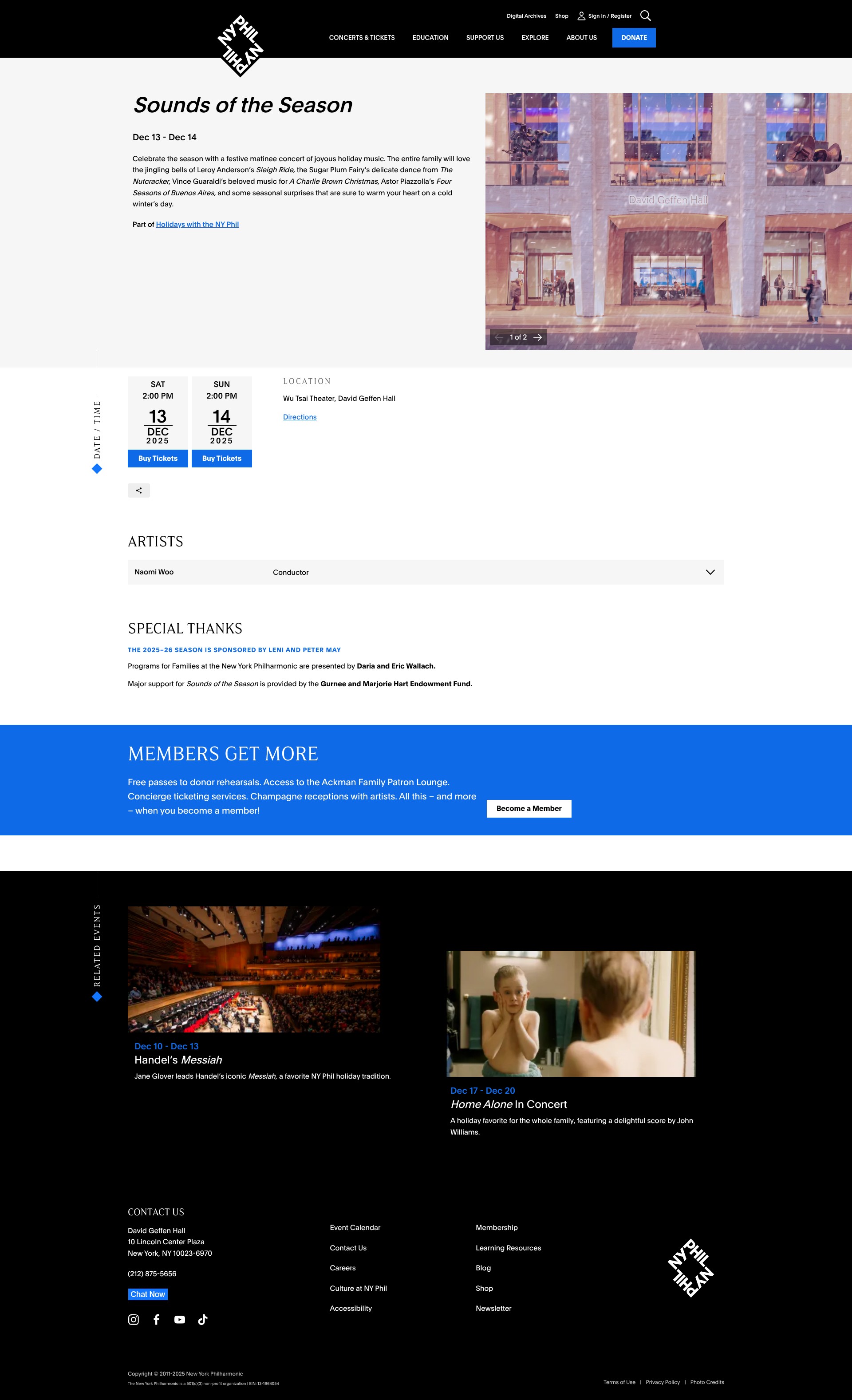Click the Sounds of the Season heading
The image size is (852, 1400).
(243, 105)
